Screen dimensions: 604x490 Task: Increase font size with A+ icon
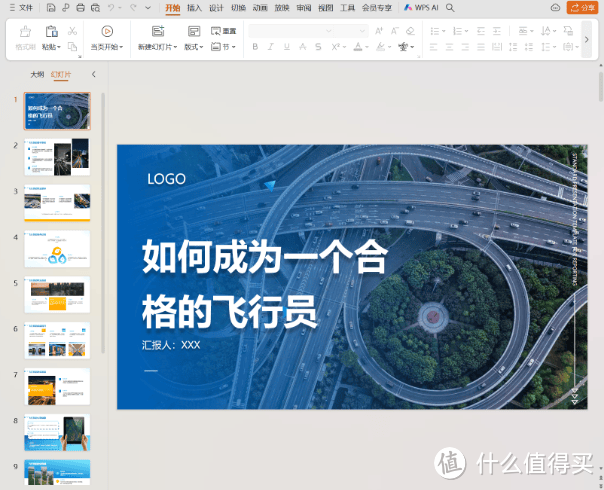[379, 31]
